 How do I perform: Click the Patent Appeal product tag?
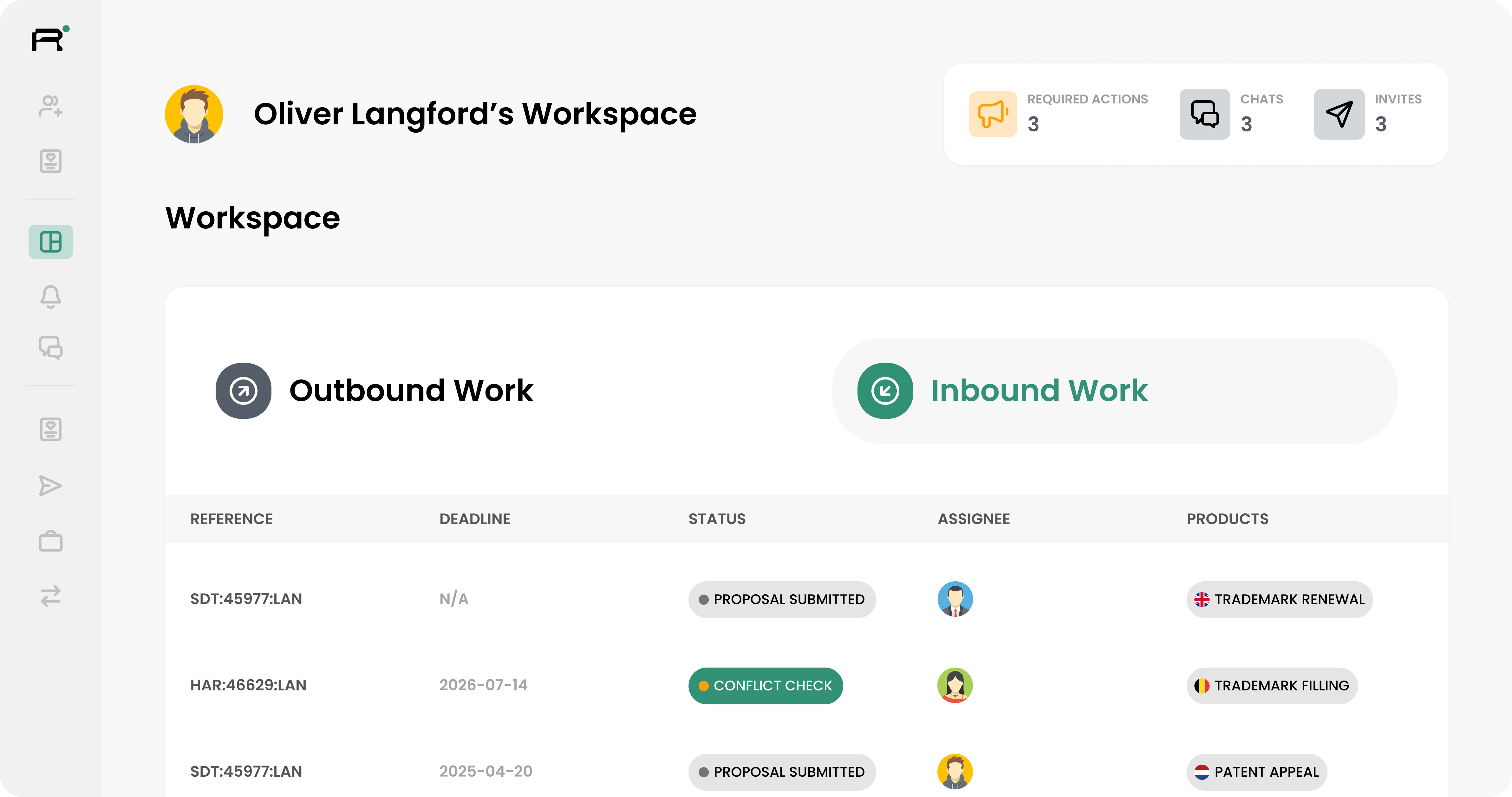[1257, 772]
